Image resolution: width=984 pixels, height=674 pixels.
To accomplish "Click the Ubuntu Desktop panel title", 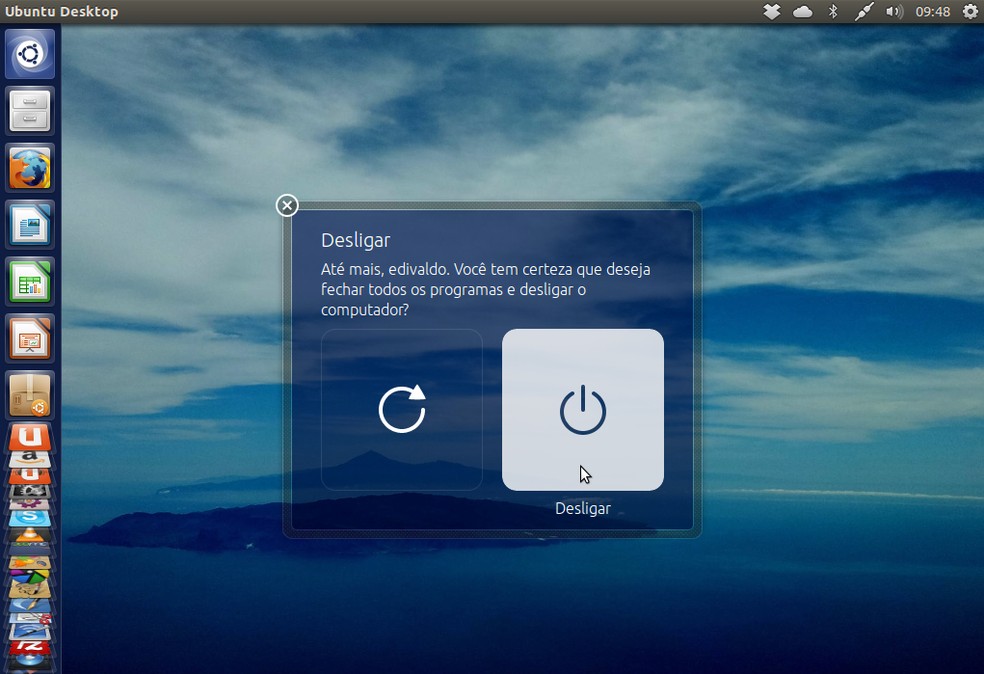I will point(62,11).
